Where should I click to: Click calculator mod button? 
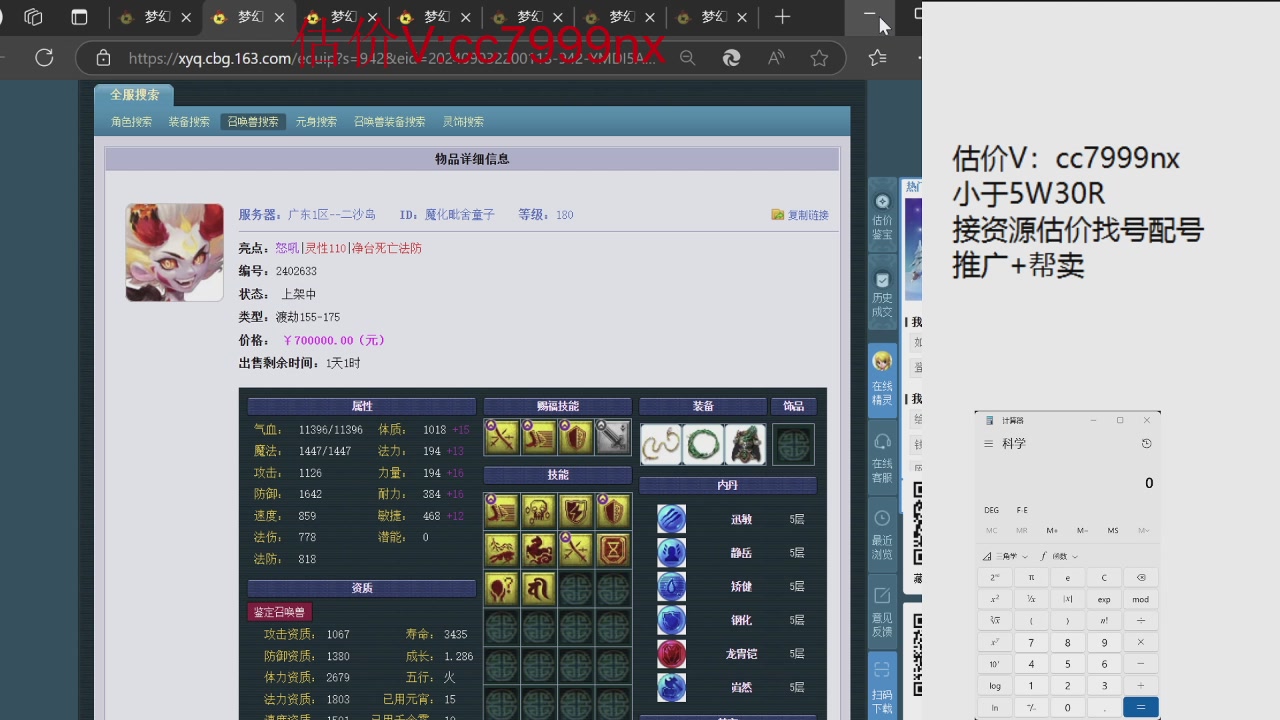pyautogui.click(x=1141, y=599)
